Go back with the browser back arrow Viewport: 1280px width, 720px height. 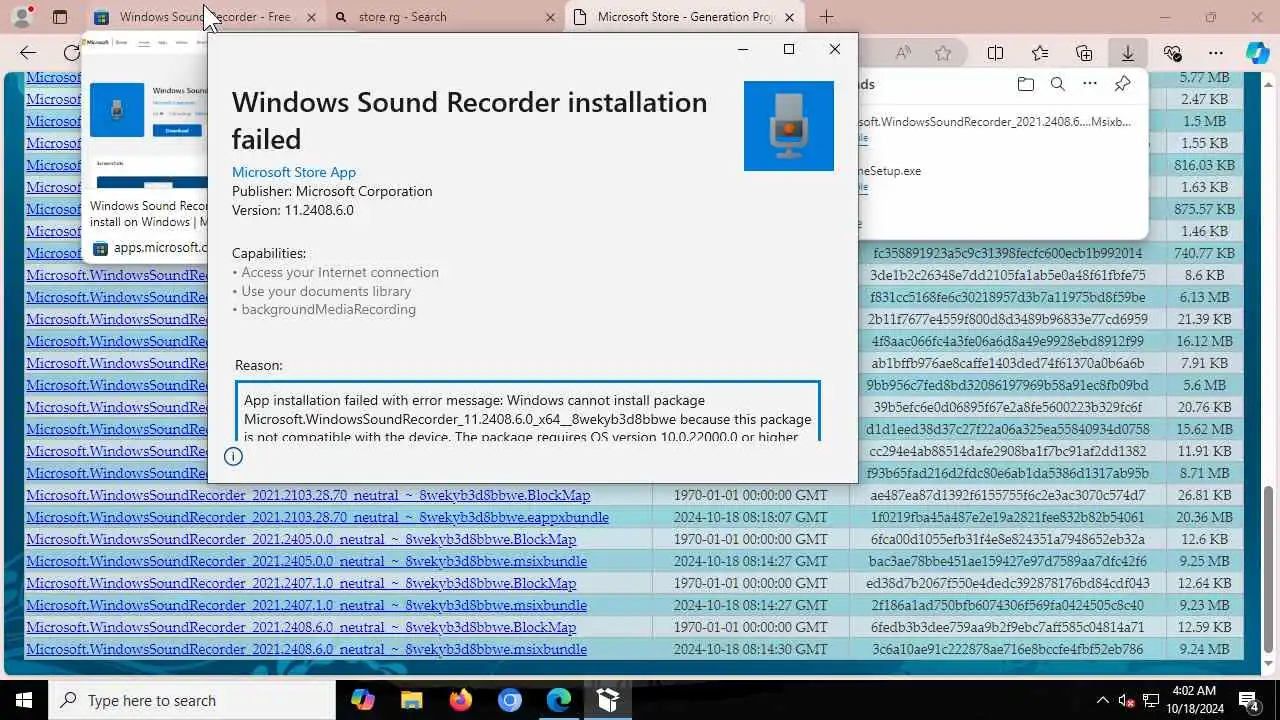28,53
